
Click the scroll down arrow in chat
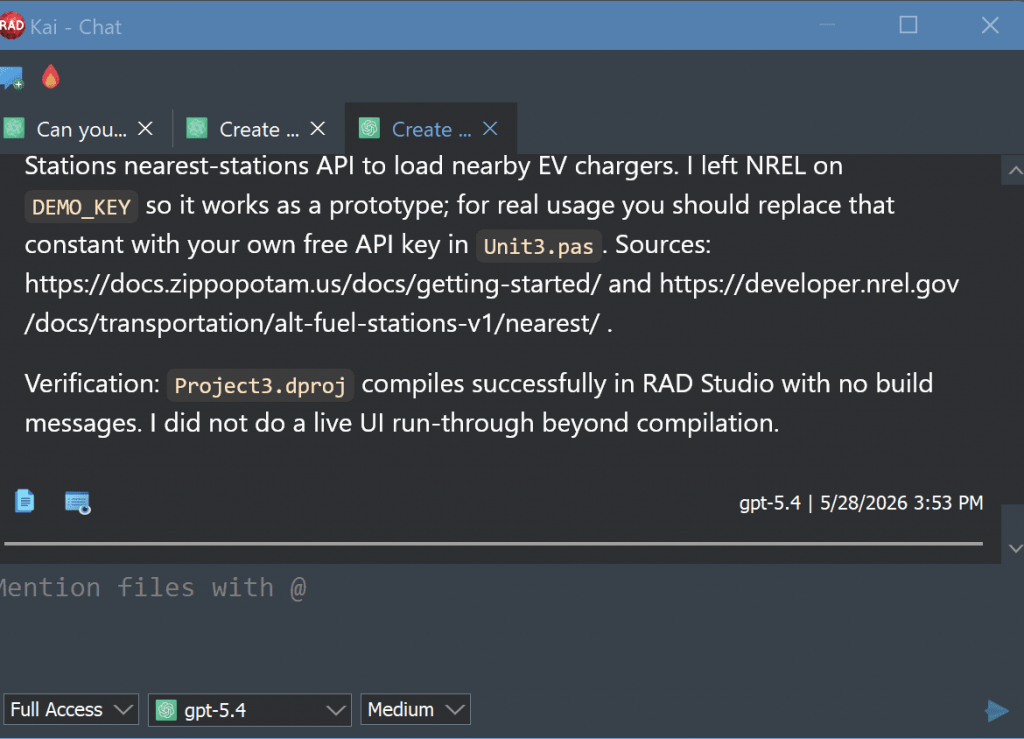tap(1014, 548)
